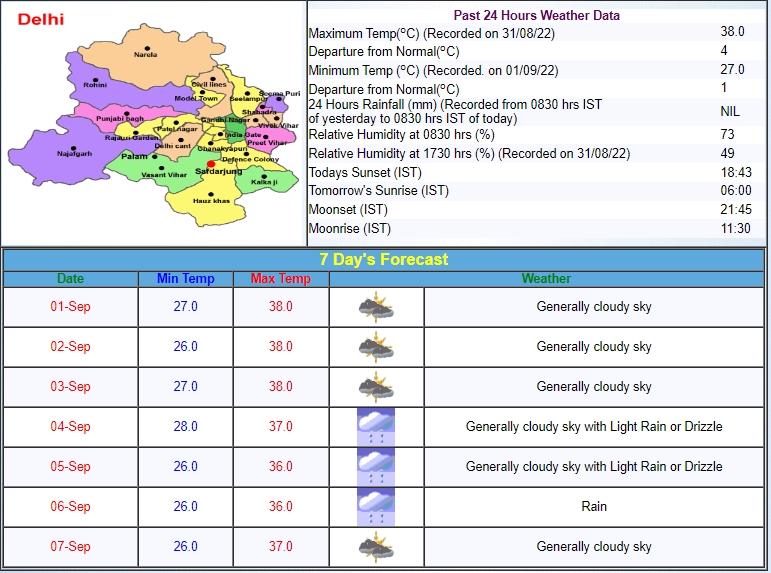Screen dimensions: 771x573
Task: Select the 06-Sep date cell
Action: pyautogui.click(x=70, y=506)
